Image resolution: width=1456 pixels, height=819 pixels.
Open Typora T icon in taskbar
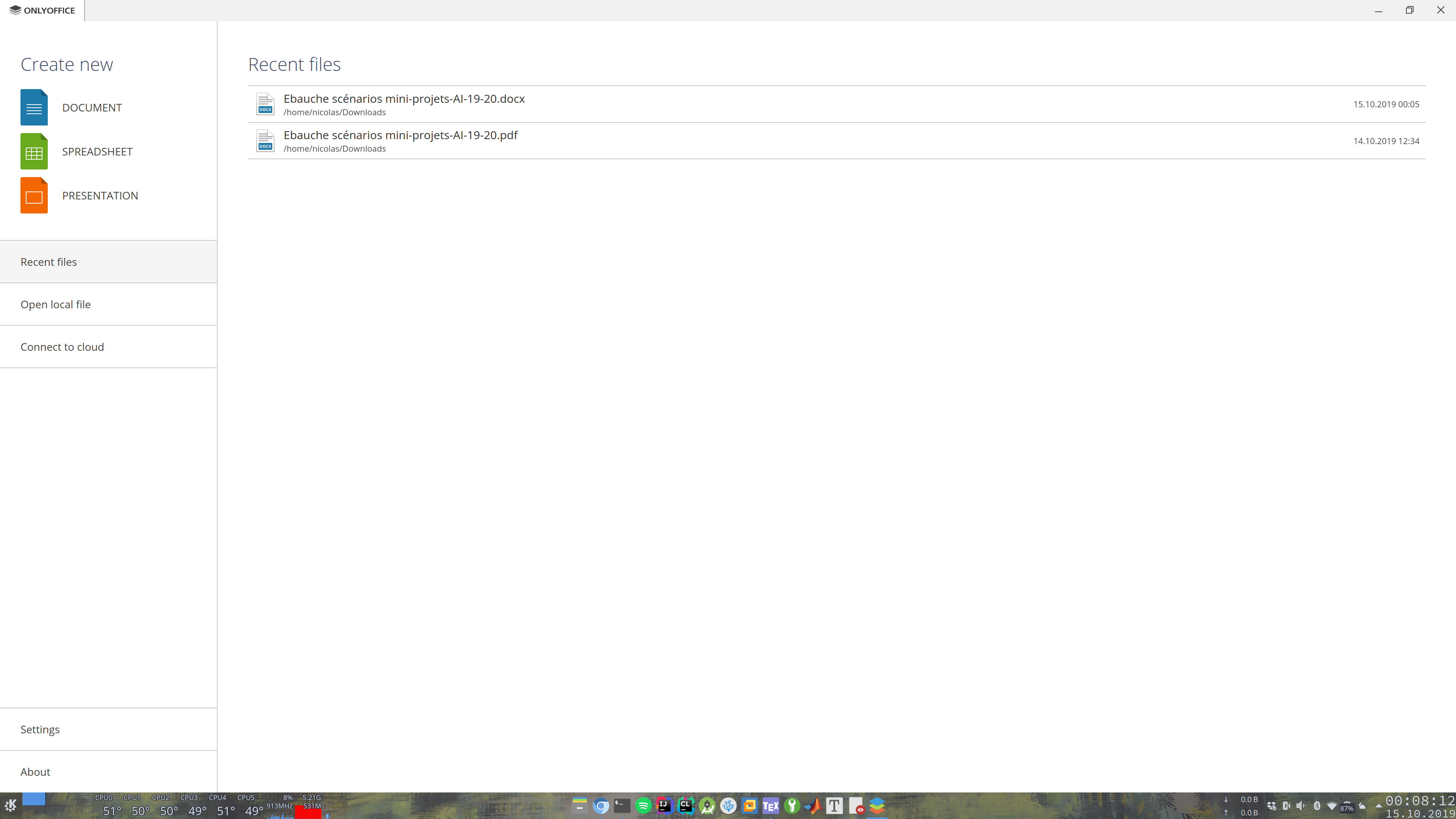pyautogui.click(x=834, y=805)
